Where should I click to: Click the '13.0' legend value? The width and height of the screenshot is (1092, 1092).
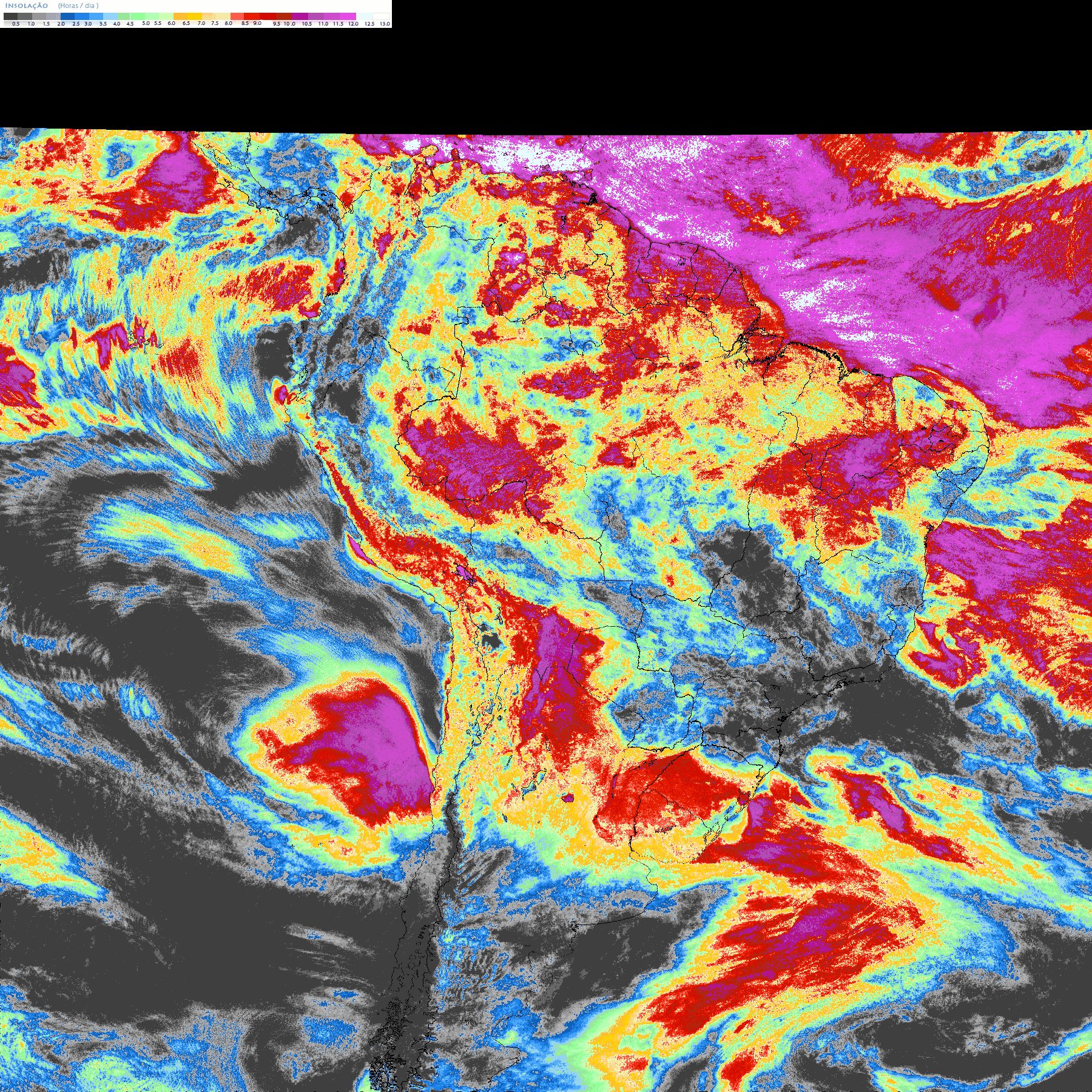tap(385, 24)
